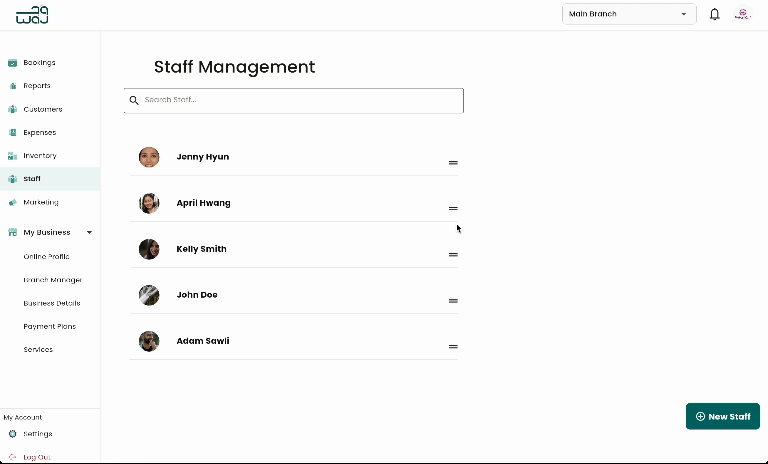The image size is (768, 464).
Task: Add a New Staff member
Action: point(723,416)
